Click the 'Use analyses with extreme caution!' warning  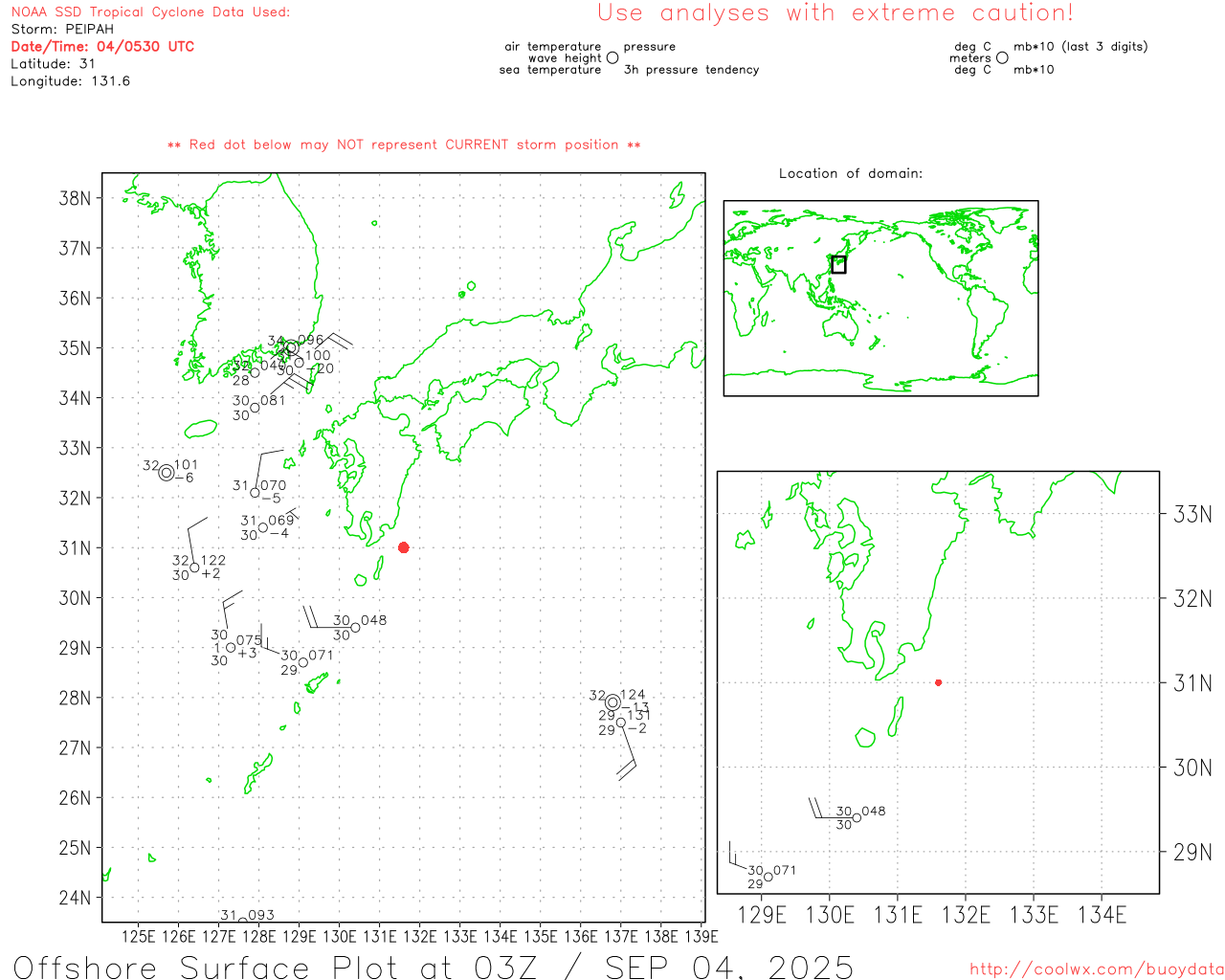click(x=835, y=13)
